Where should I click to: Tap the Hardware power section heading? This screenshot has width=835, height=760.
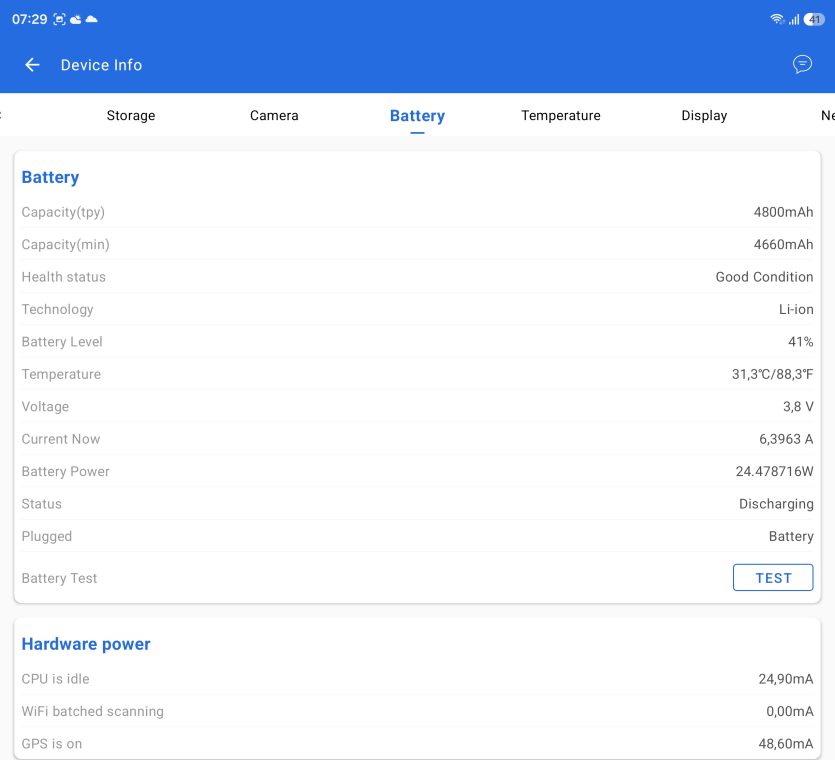pos(86,644)
